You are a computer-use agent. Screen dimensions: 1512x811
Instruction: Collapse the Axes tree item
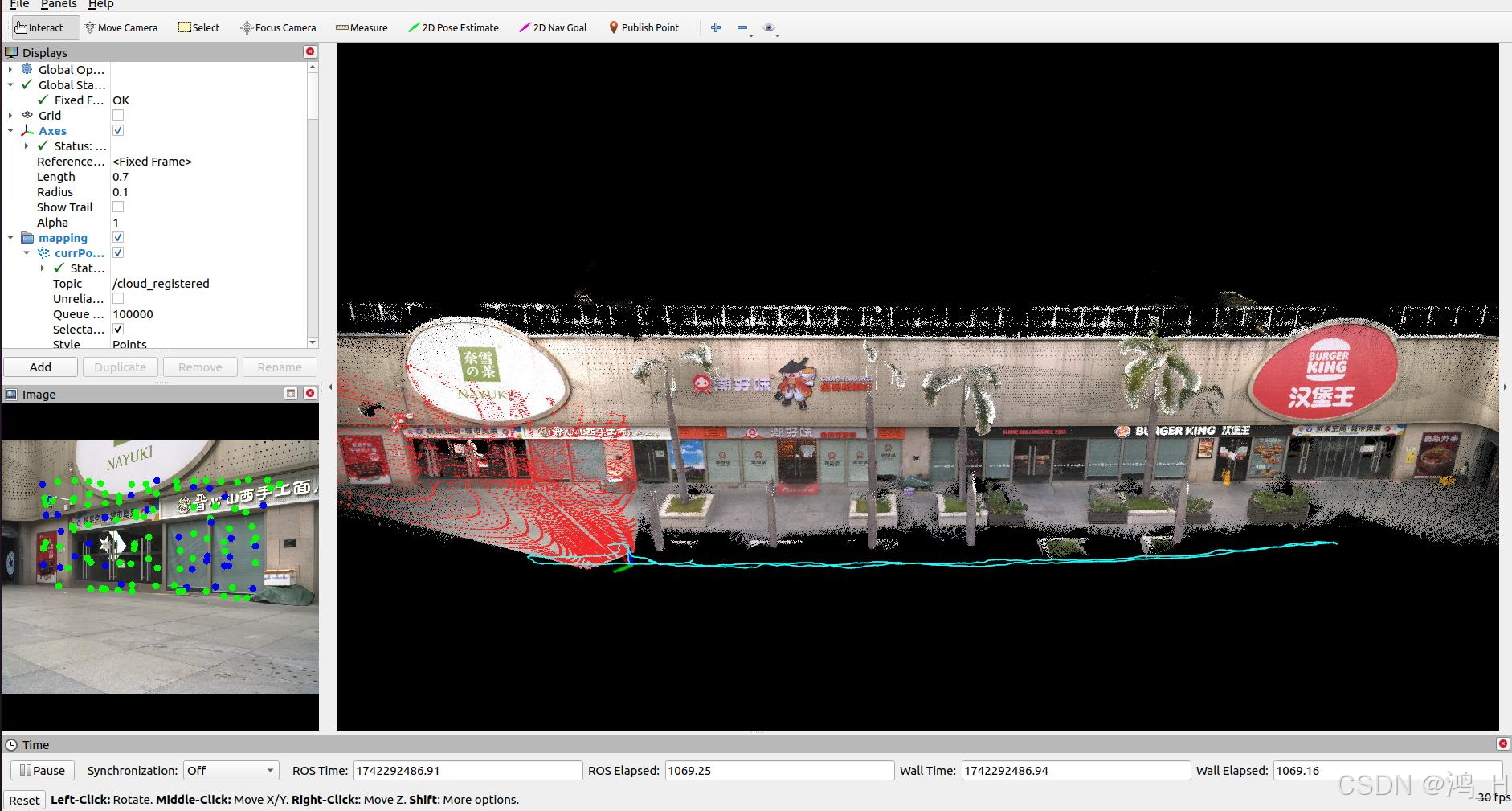coord(10,130)
